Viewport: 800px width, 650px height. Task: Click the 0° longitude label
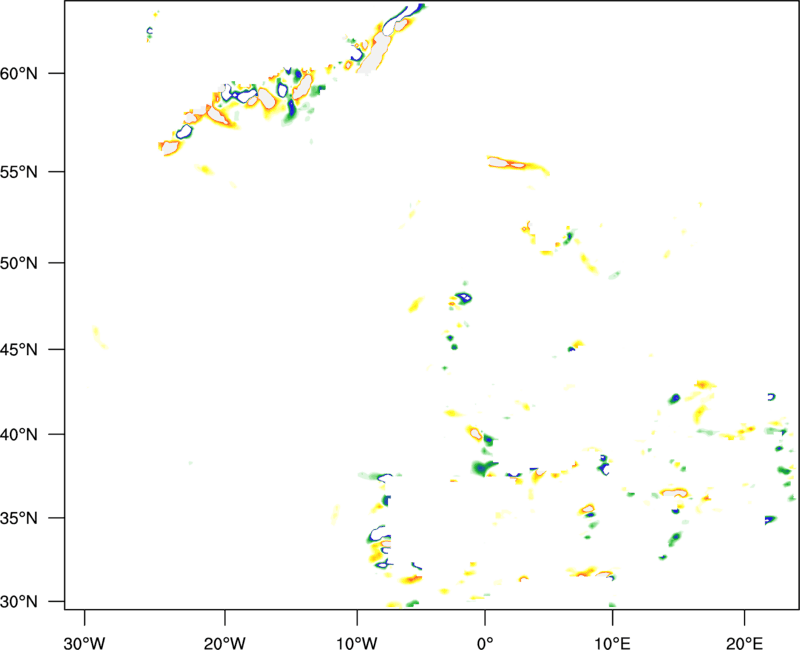[485, 643]
